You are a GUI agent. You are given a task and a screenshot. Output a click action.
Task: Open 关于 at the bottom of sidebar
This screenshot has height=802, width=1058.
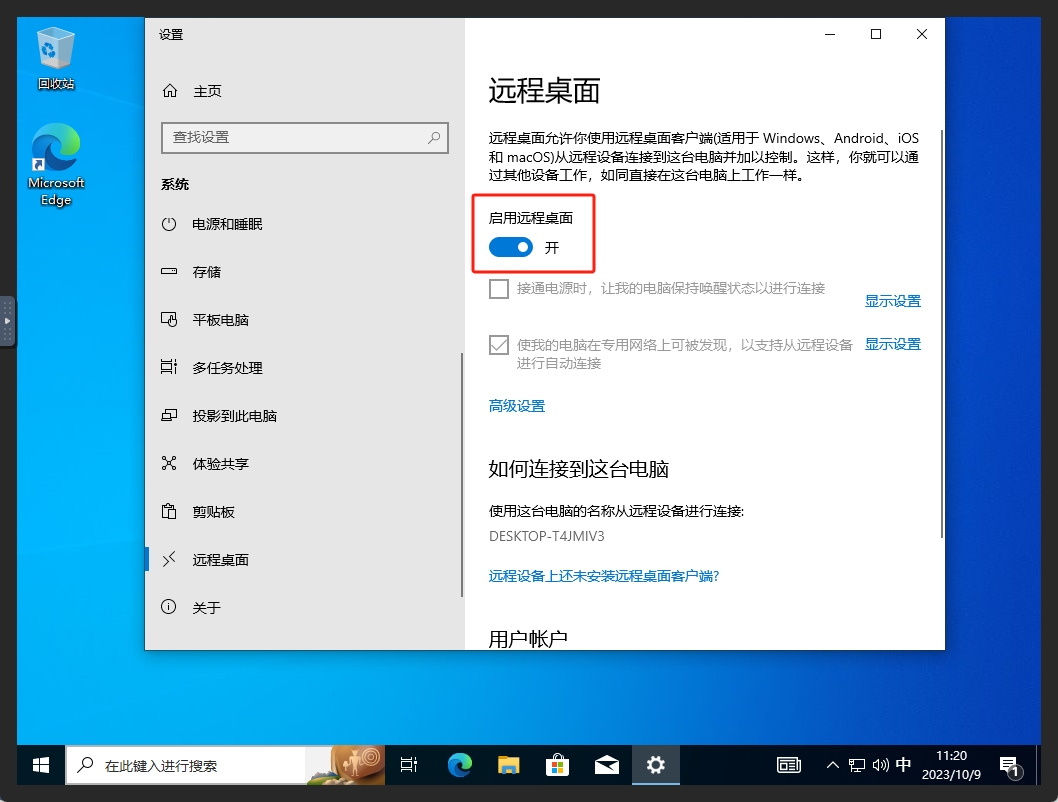(208, 607)
